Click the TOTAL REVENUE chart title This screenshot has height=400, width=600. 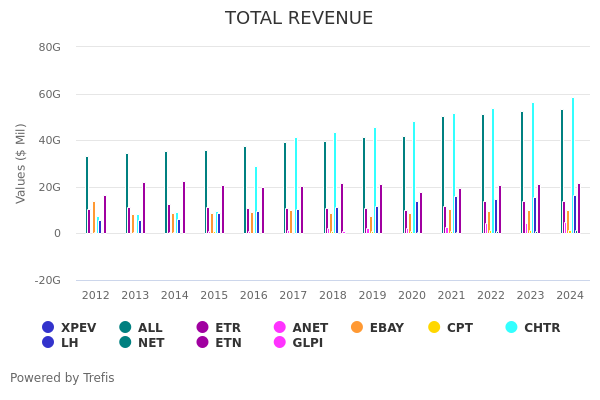[x=299, y=18]
